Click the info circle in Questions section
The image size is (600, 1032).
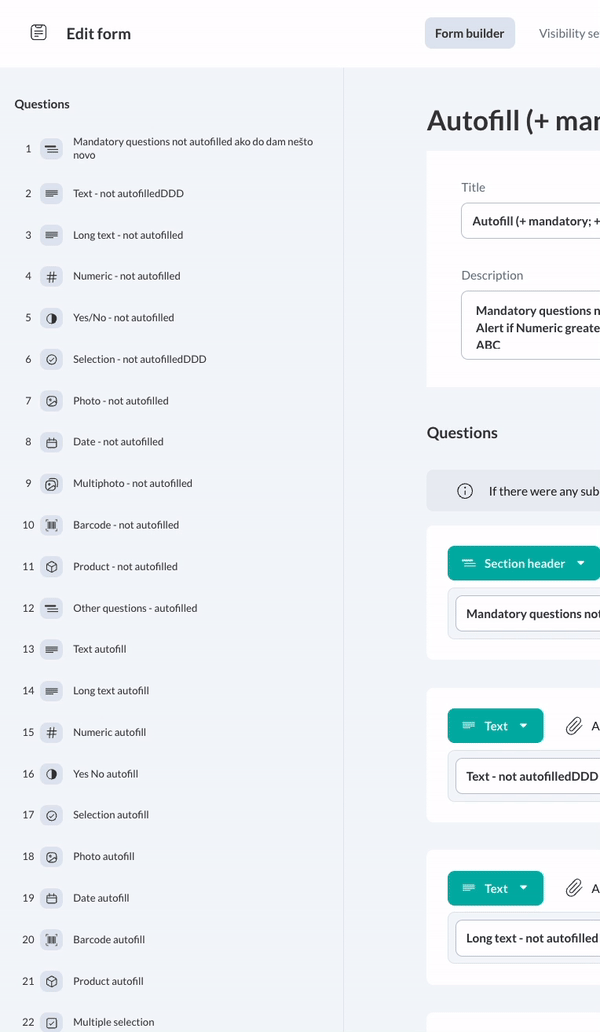click(x=464, y=490)
